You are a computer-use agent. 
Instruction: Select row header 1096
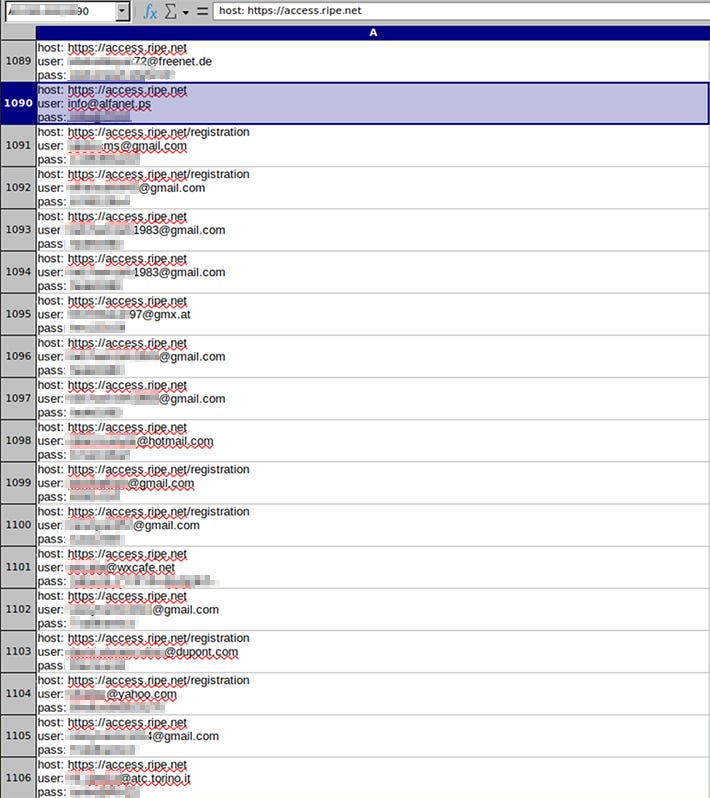(18, 357)
